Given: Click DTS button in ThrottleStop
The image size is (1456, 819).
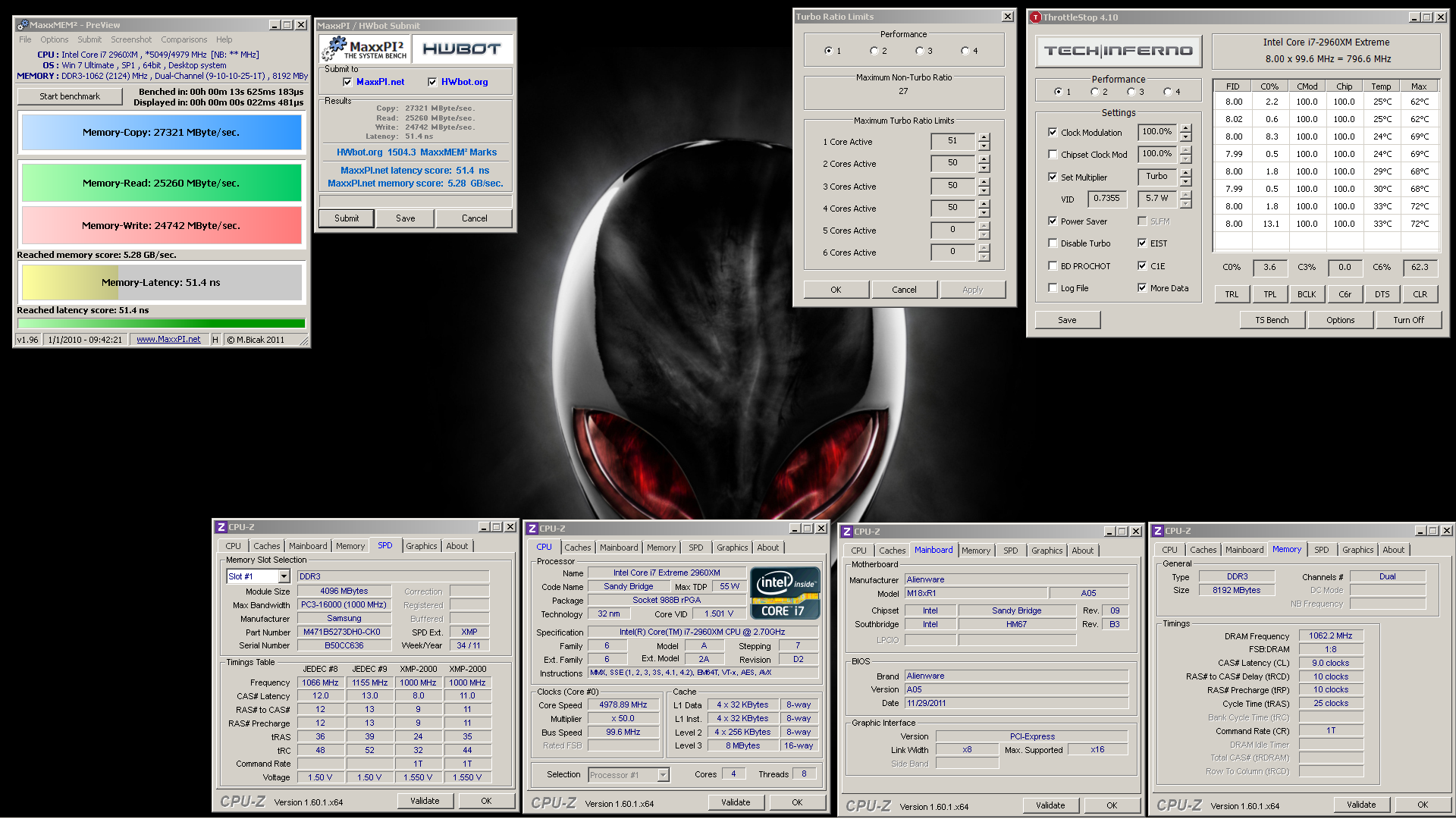Looking at the screenshot, I should click(x=1382, y=294).
